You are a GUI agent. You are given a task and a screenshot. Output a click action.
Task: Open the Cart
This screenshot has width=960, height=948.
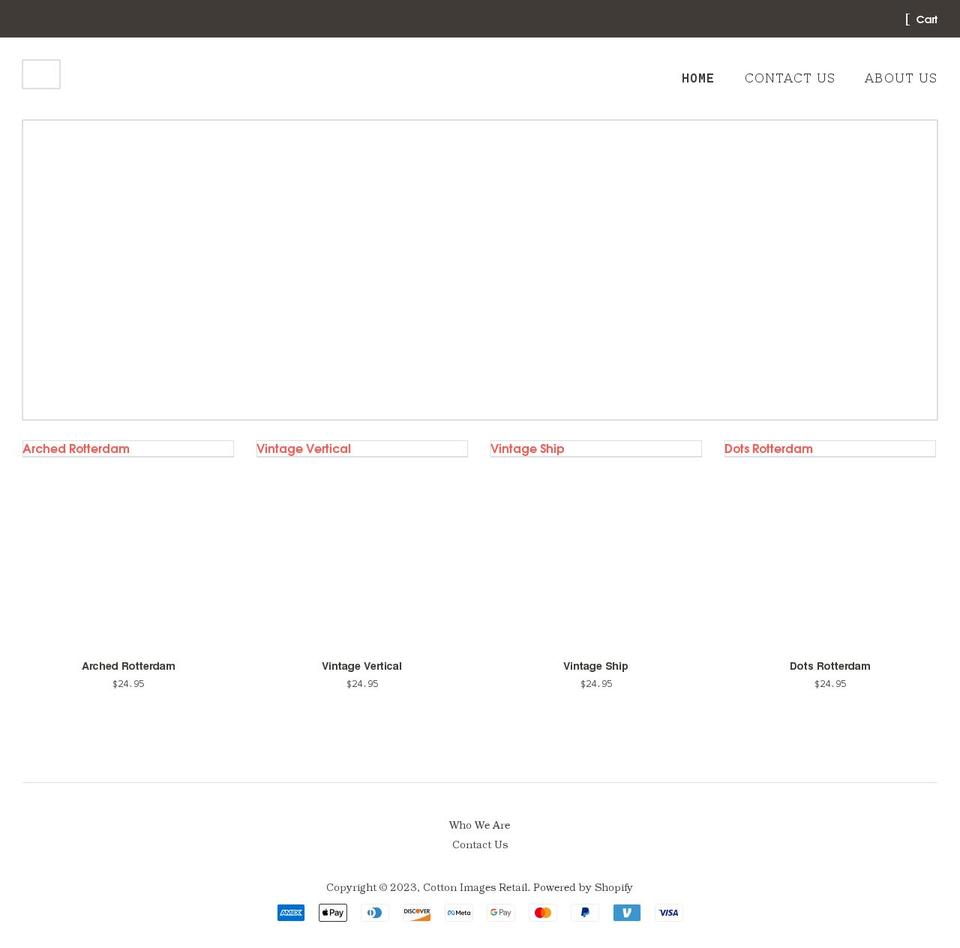tap(921, 19)
